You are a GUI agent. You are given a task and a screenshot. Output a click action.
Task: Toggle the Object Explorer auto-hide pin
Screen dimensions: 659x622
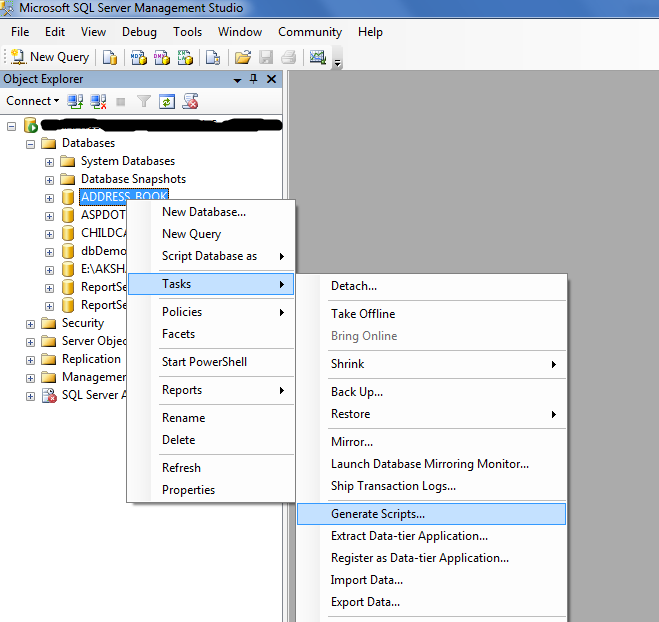[x=253, y=79]
